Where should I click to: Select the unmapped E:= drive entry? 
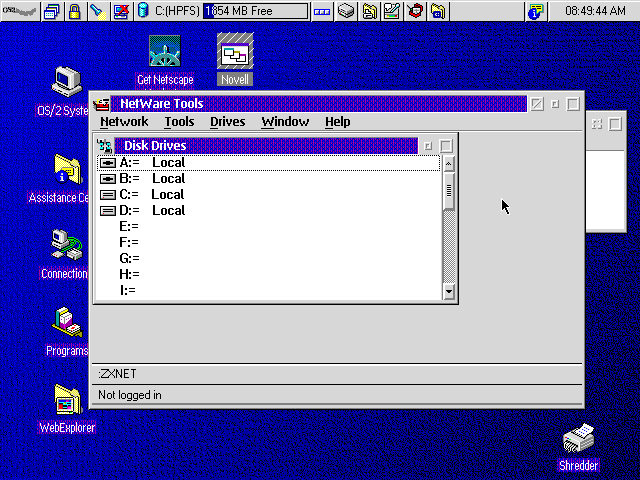point(269,227)
